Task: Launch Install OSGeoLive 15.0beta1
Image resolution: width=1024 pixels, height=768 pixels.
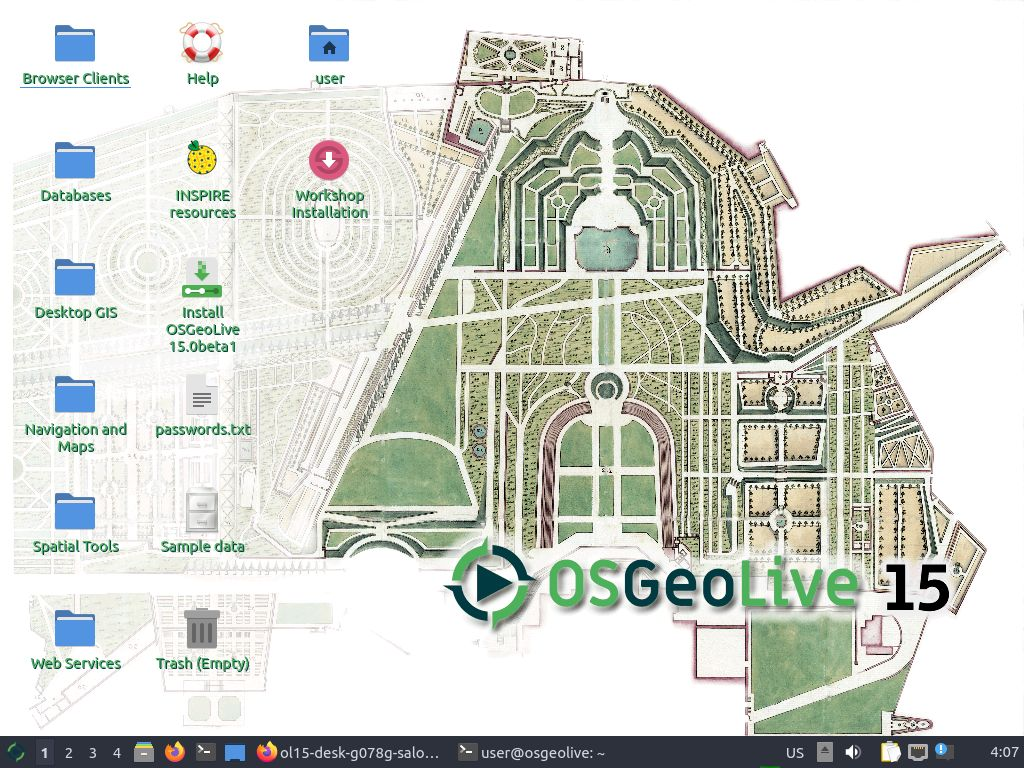Action: click(x=202, y=278)
